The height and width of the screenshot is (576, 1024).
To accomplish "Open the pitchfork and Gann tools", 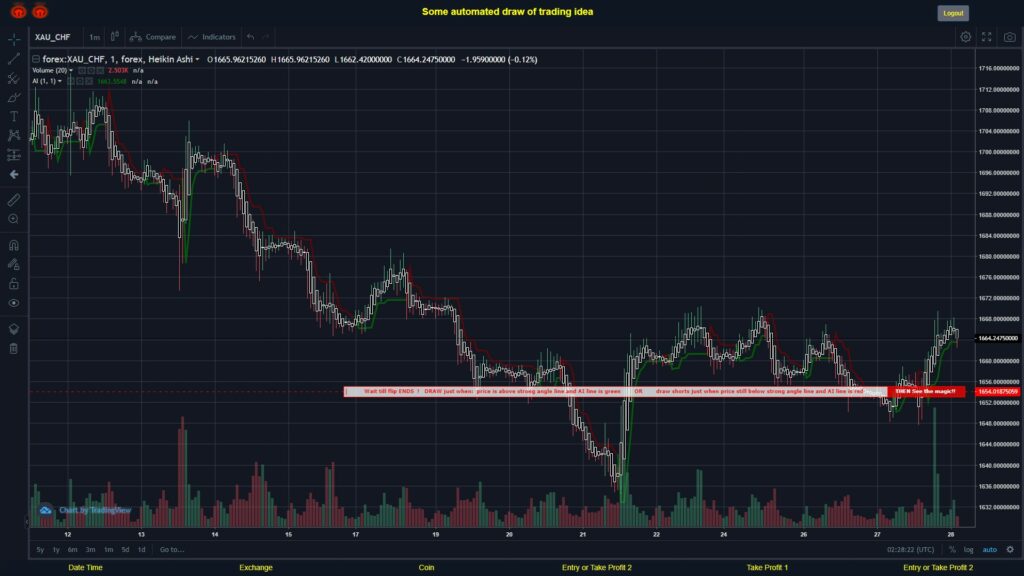I will [x=14, y=78].
